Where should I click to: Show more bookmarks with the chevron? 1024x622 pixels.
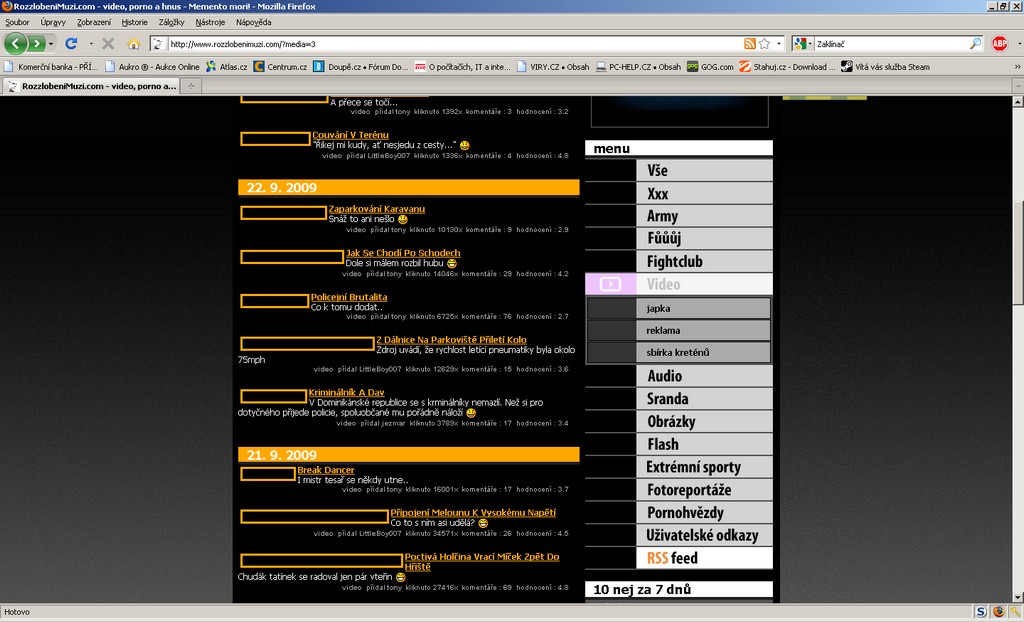point(1017,67)
